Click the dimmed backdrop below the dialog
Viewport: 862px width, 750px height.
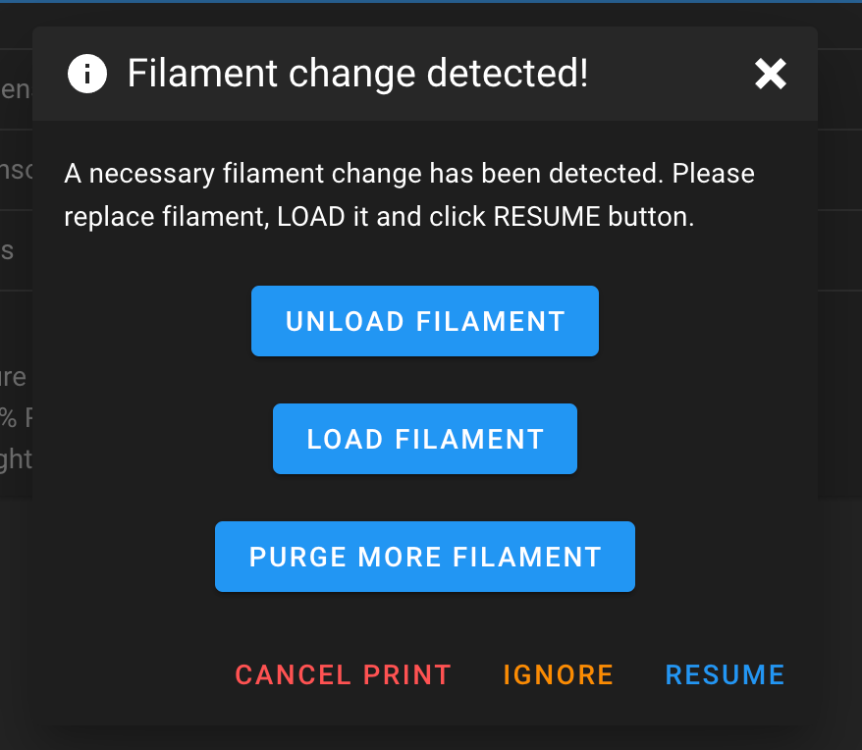tap(430, 738)
